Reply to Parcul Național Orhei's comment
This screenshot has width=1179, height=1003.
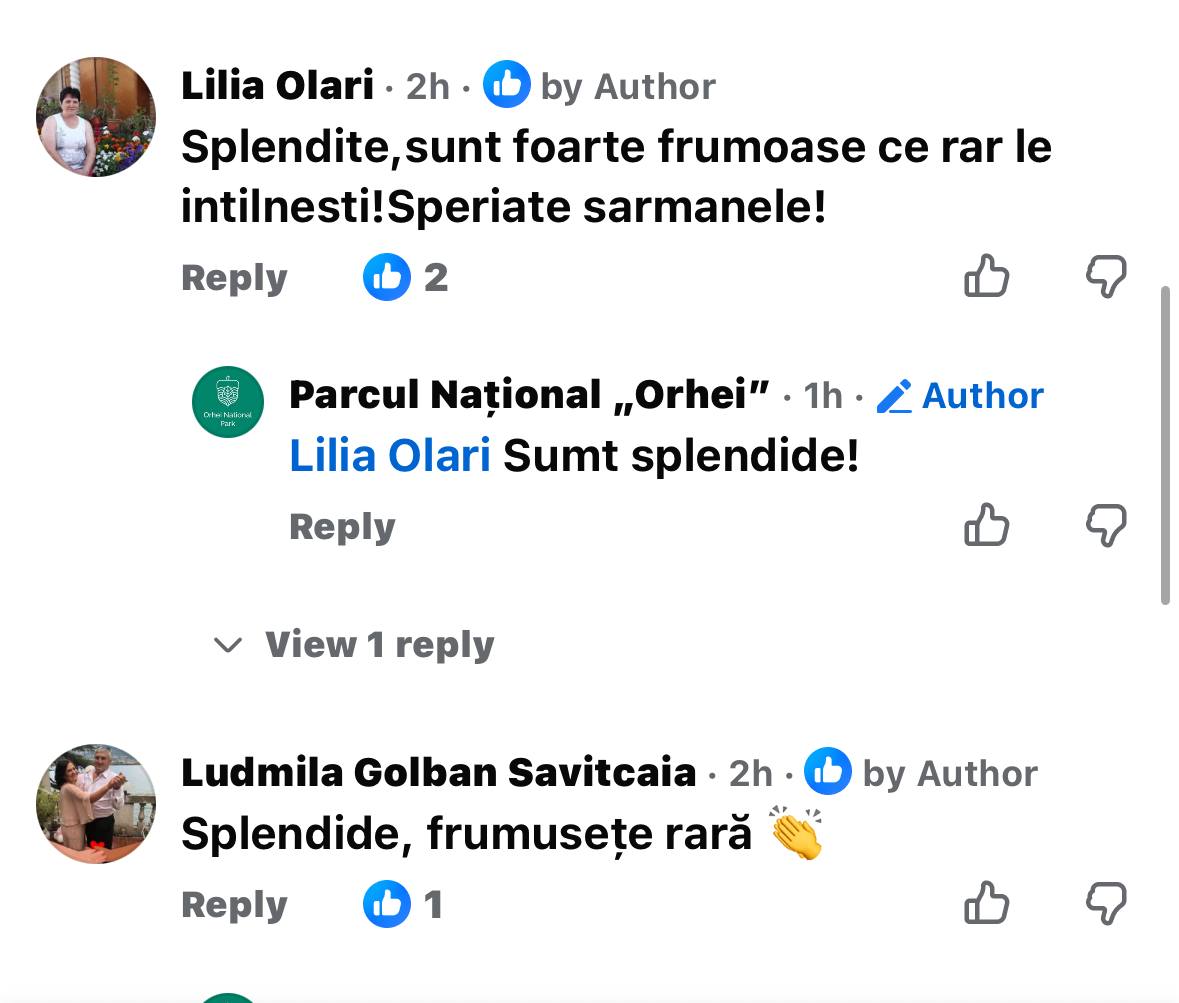pos(342,527)
